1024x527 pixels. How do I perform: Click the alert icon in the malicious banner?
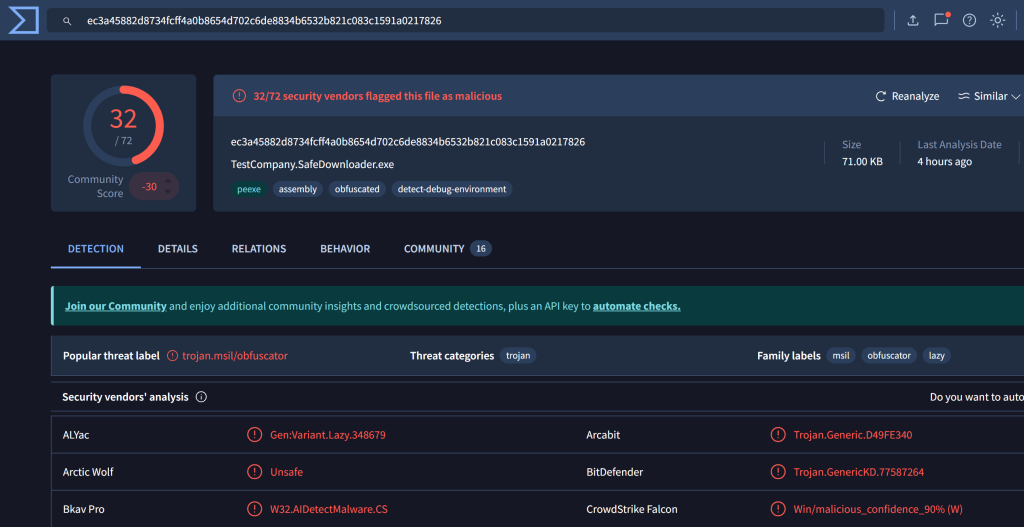pyautogui.click(x=239, y=96)
